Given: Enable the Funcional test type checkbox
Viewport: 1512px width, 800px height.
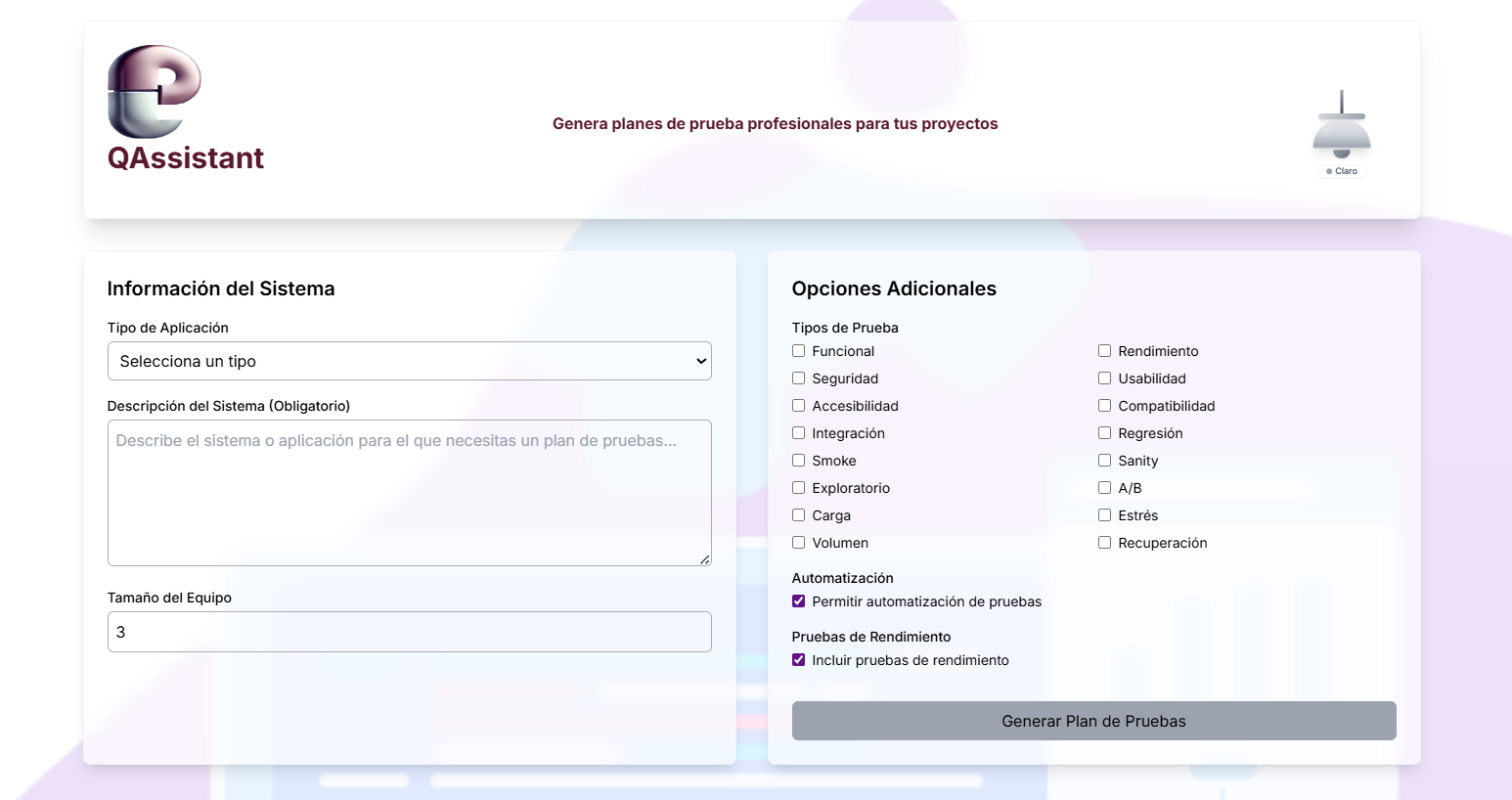Looking at the screenshot, I should [799, 351].
